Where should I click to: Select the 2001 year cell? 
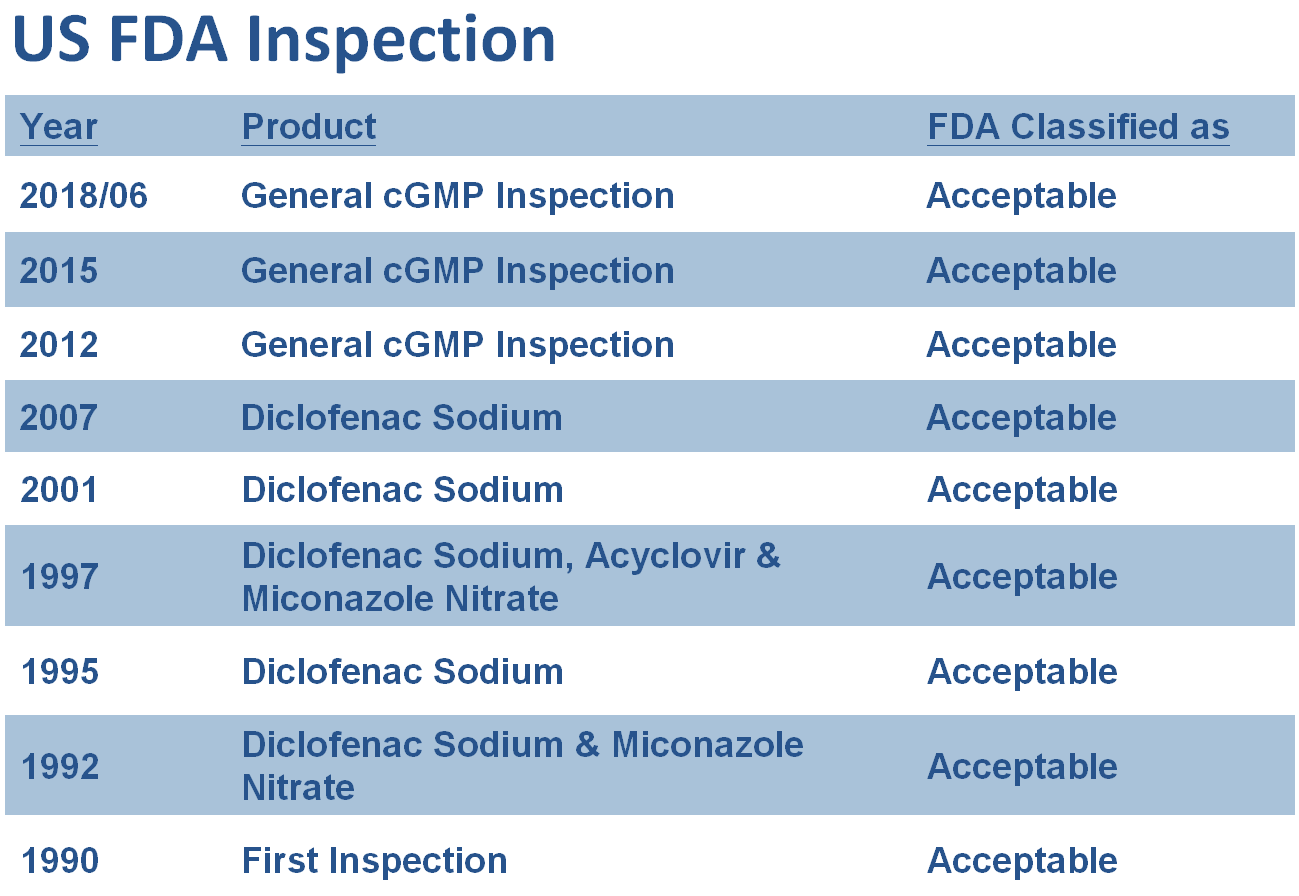click(59, 490)
